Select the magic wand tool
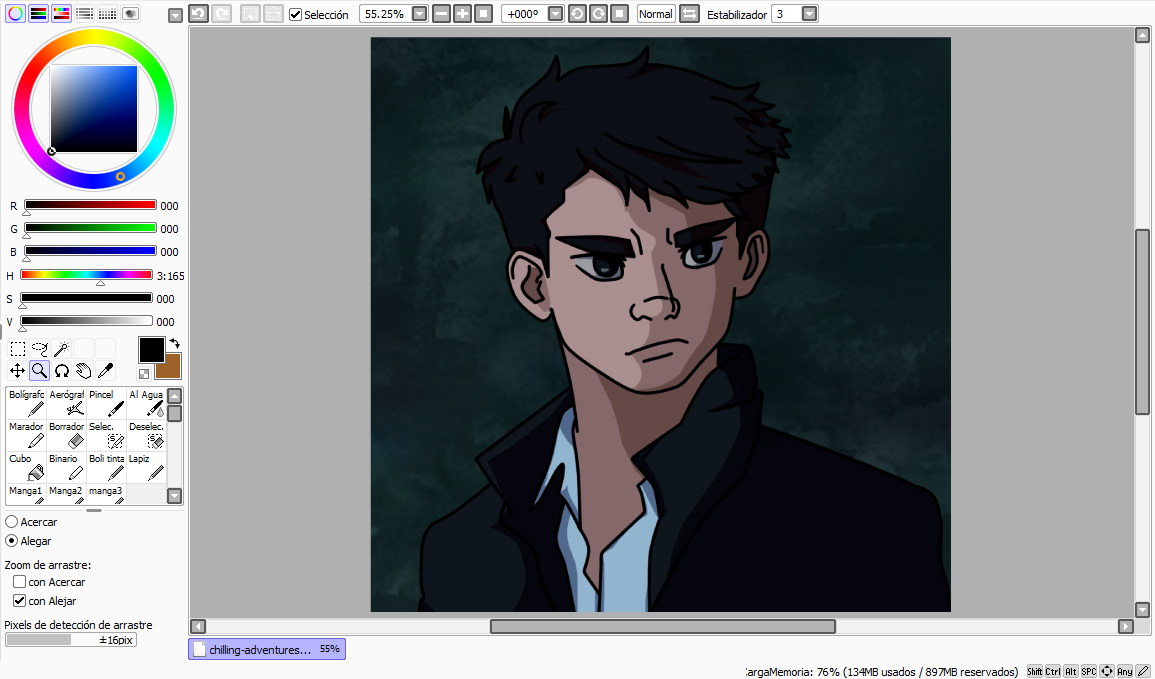 click(x=62, y=348)
